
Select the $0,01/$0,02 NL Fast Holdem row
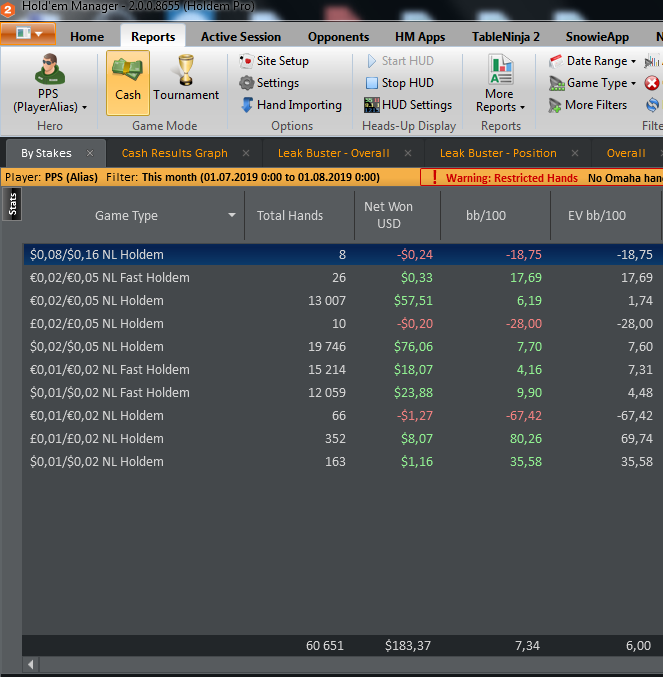(343, 392)
